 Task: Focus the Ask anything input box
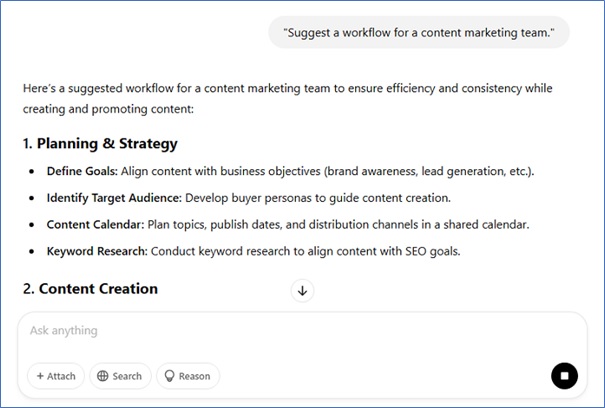(x=280, y=331)
